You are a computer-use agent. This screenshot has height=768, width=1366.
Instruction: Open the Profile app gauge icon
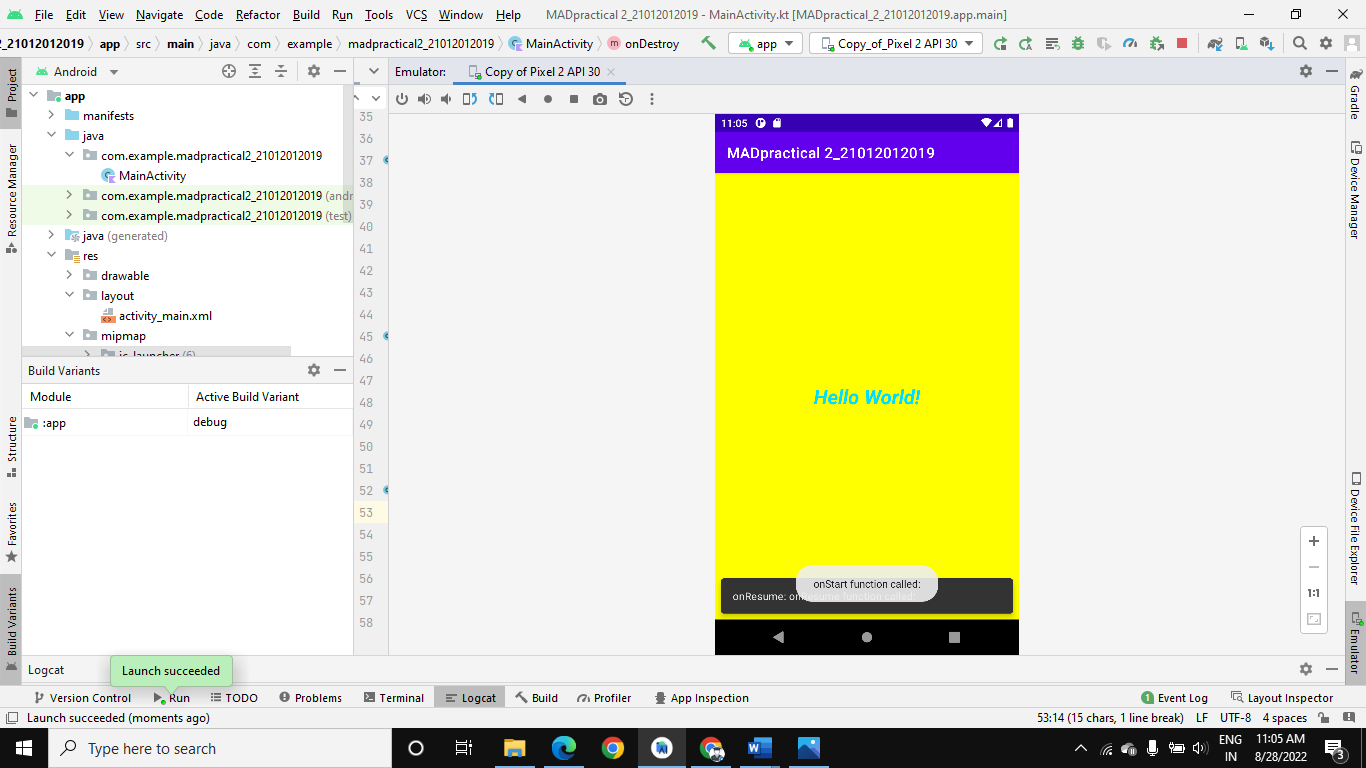1130,43
